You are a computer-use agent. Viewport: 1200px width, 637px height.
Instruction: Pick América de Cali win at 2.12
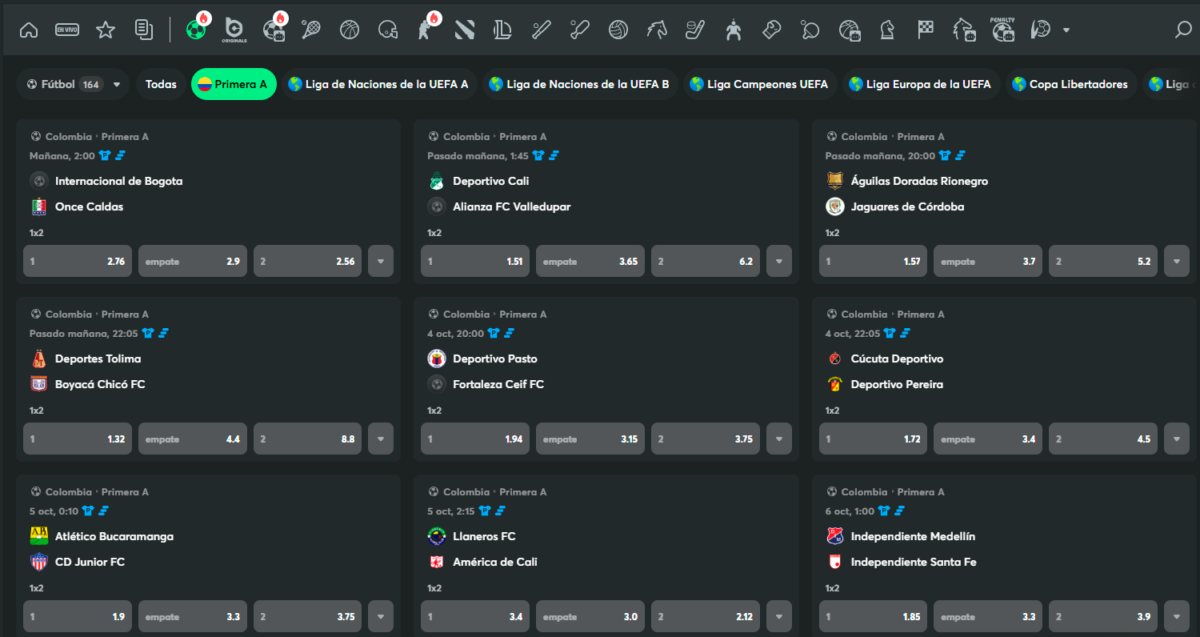706,617
